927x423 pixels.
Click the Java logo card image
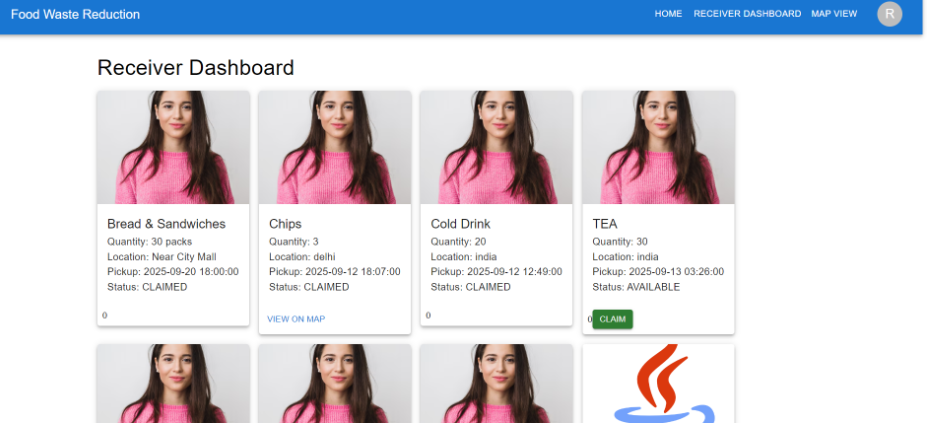[x=658, y=384]
